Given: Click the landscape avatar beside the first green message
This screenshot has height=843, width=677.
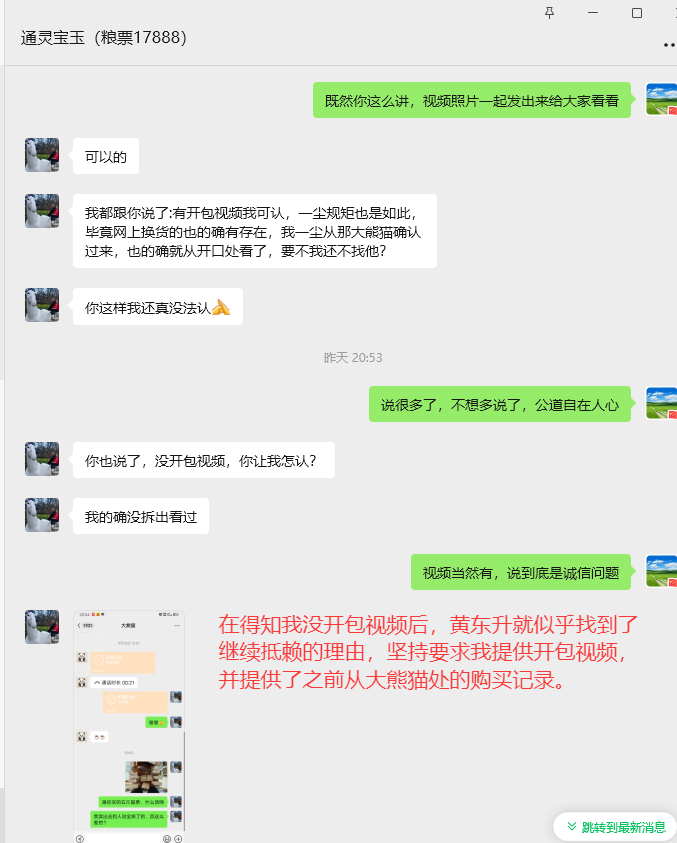Looking at the screenshot, I should coord(662,99).
